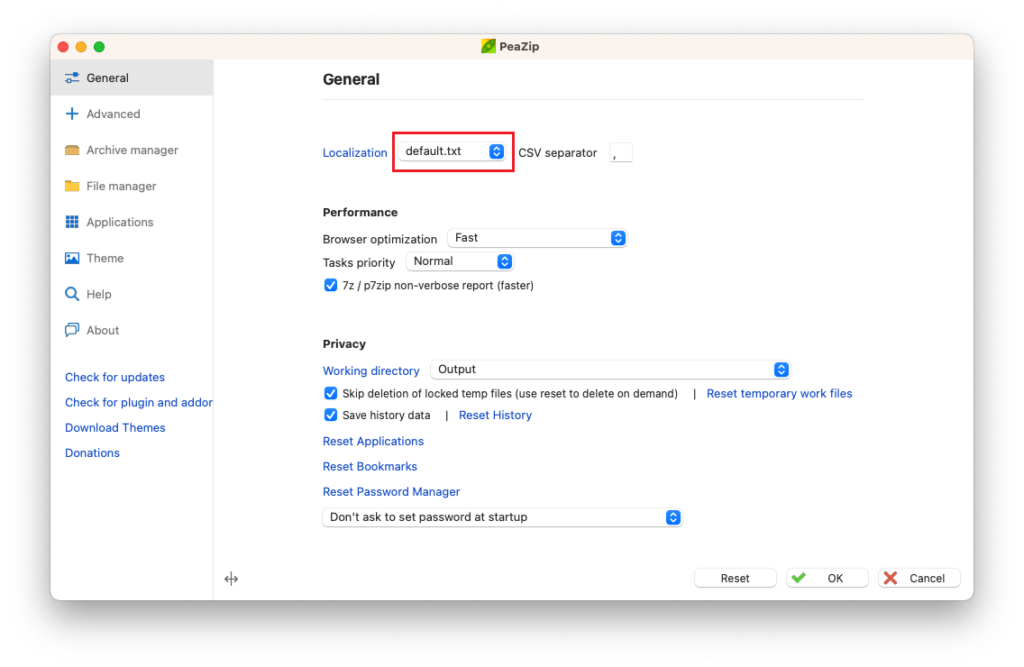Open the Localization default.txt dropdown

point(453,152)
